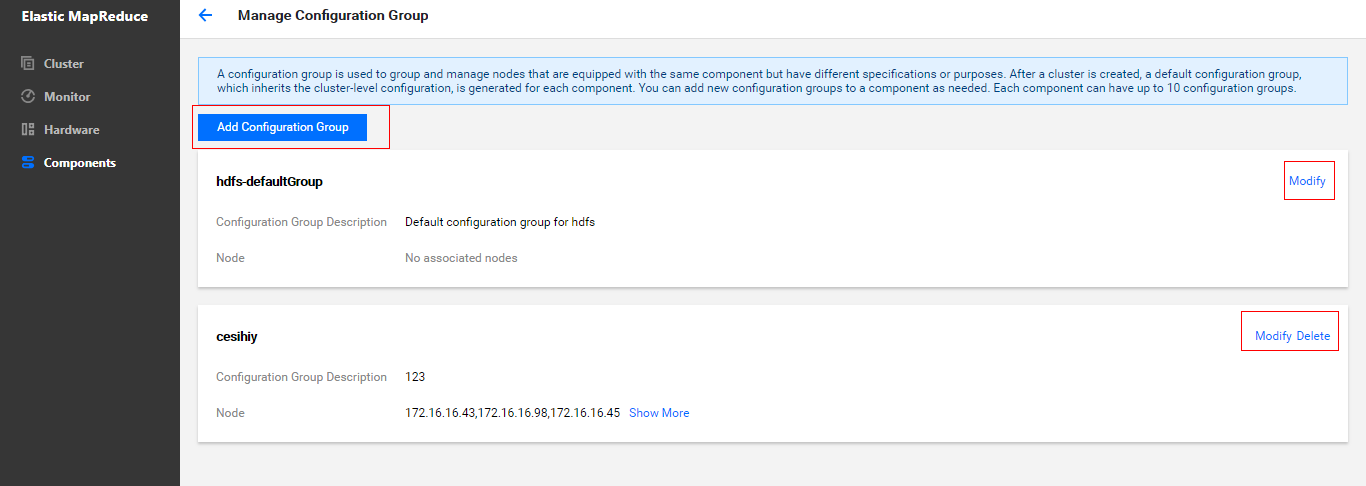Click the Elastic MapReduce product title
The width and height of the screenshot is (1366, 486).
85,16
